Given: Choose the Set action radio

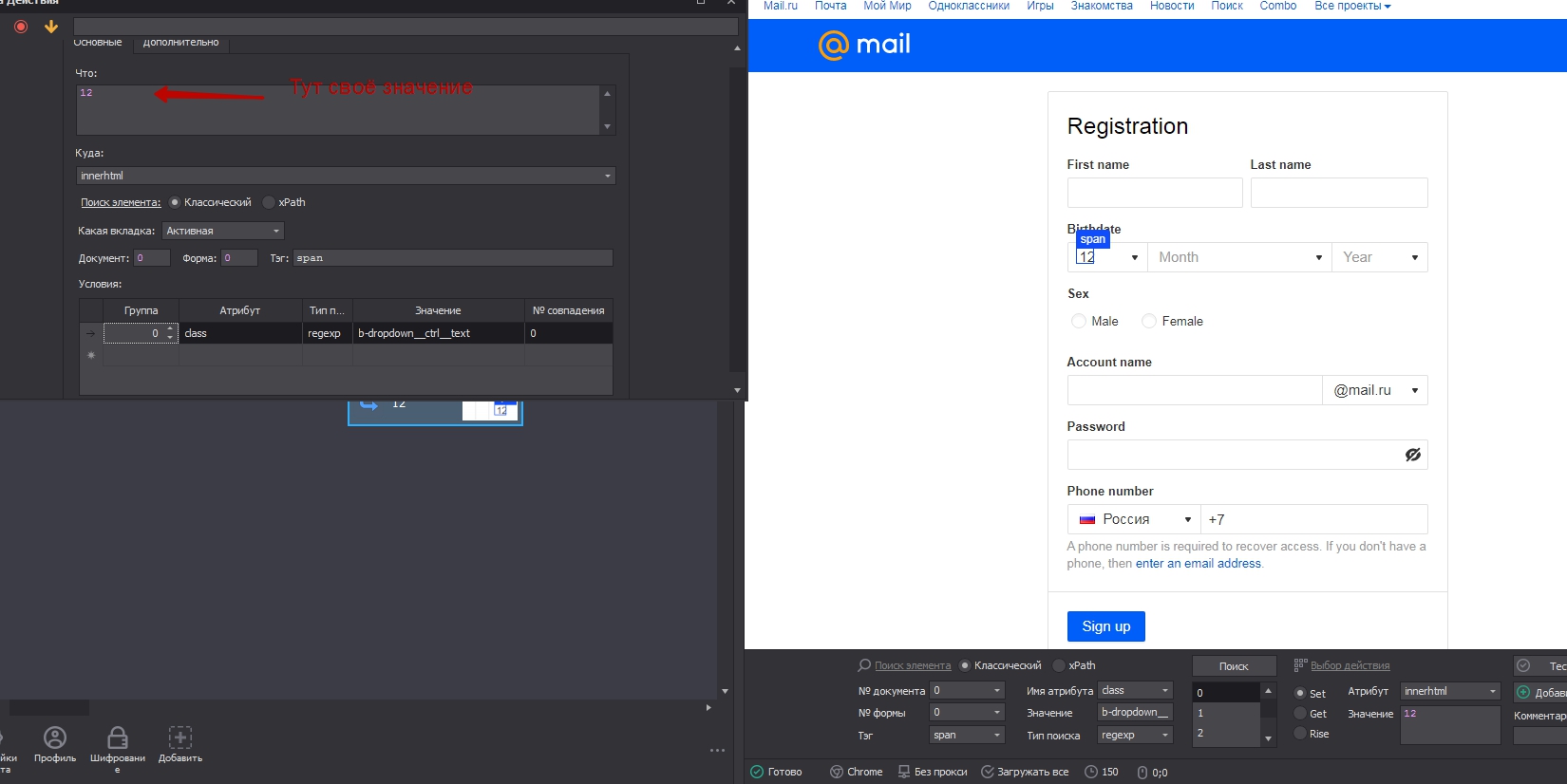Looking at the screenshot, I should click(x=1300, y=693).
